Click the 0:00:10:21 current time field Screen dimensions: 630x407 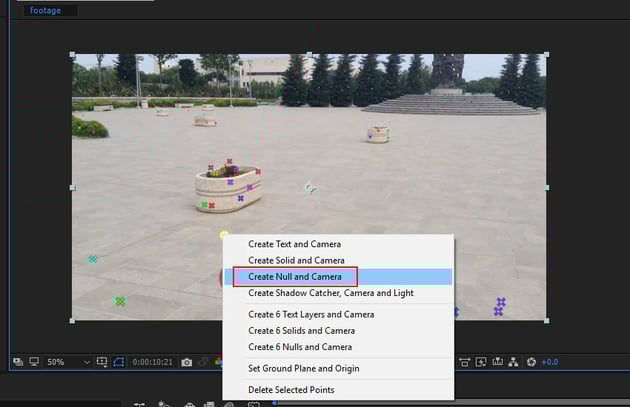pyautogui.click(x=152, y=362)
